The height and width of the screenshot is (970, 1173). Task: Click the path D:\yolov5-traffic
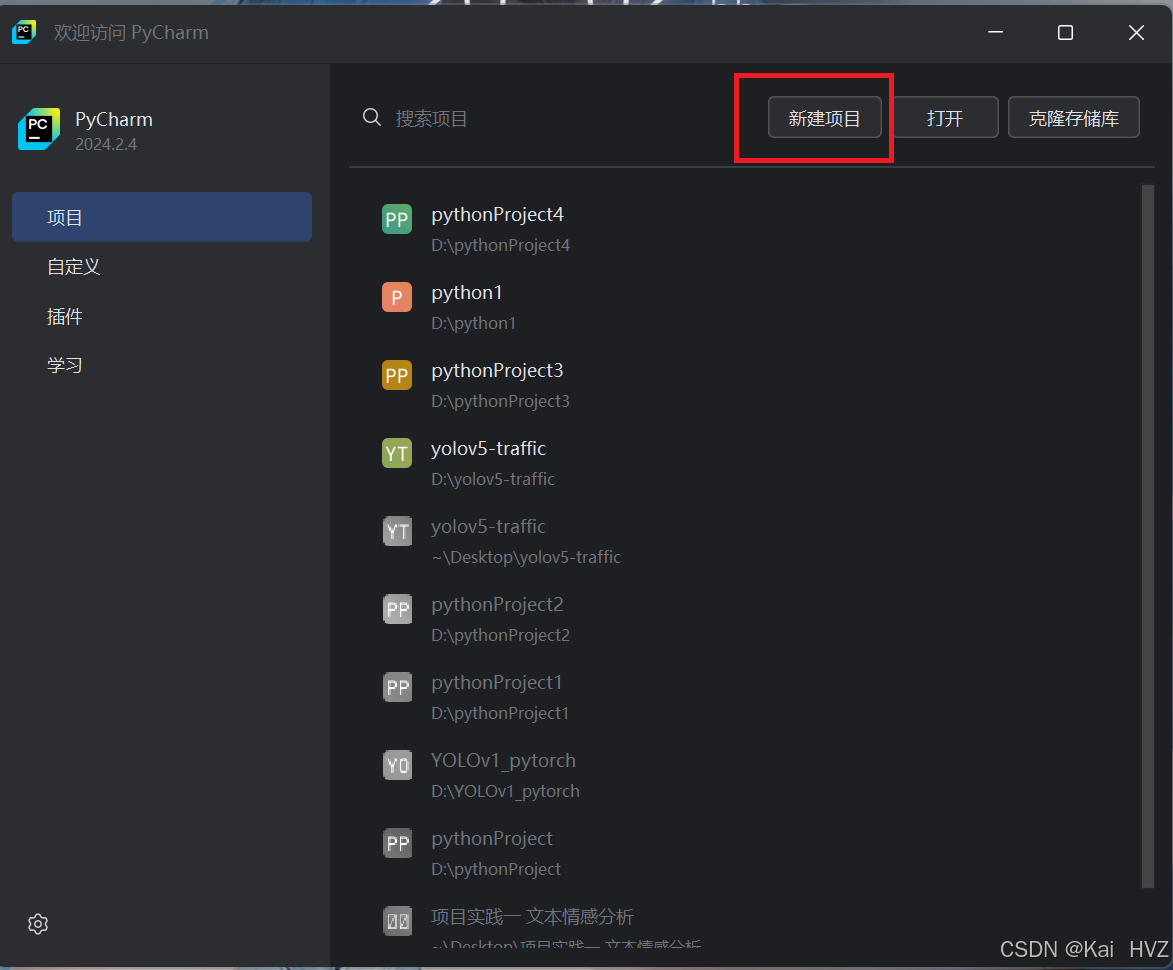pos(493,479)
